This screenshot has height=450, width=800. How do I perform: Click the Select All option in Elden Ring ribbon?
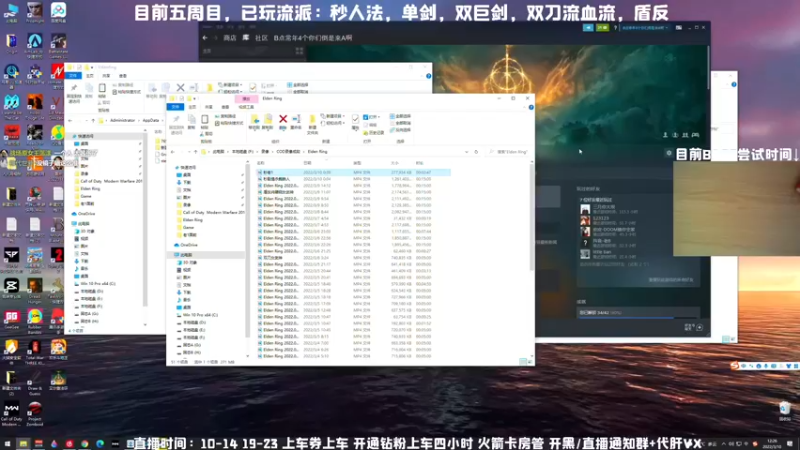pos(401,116)
